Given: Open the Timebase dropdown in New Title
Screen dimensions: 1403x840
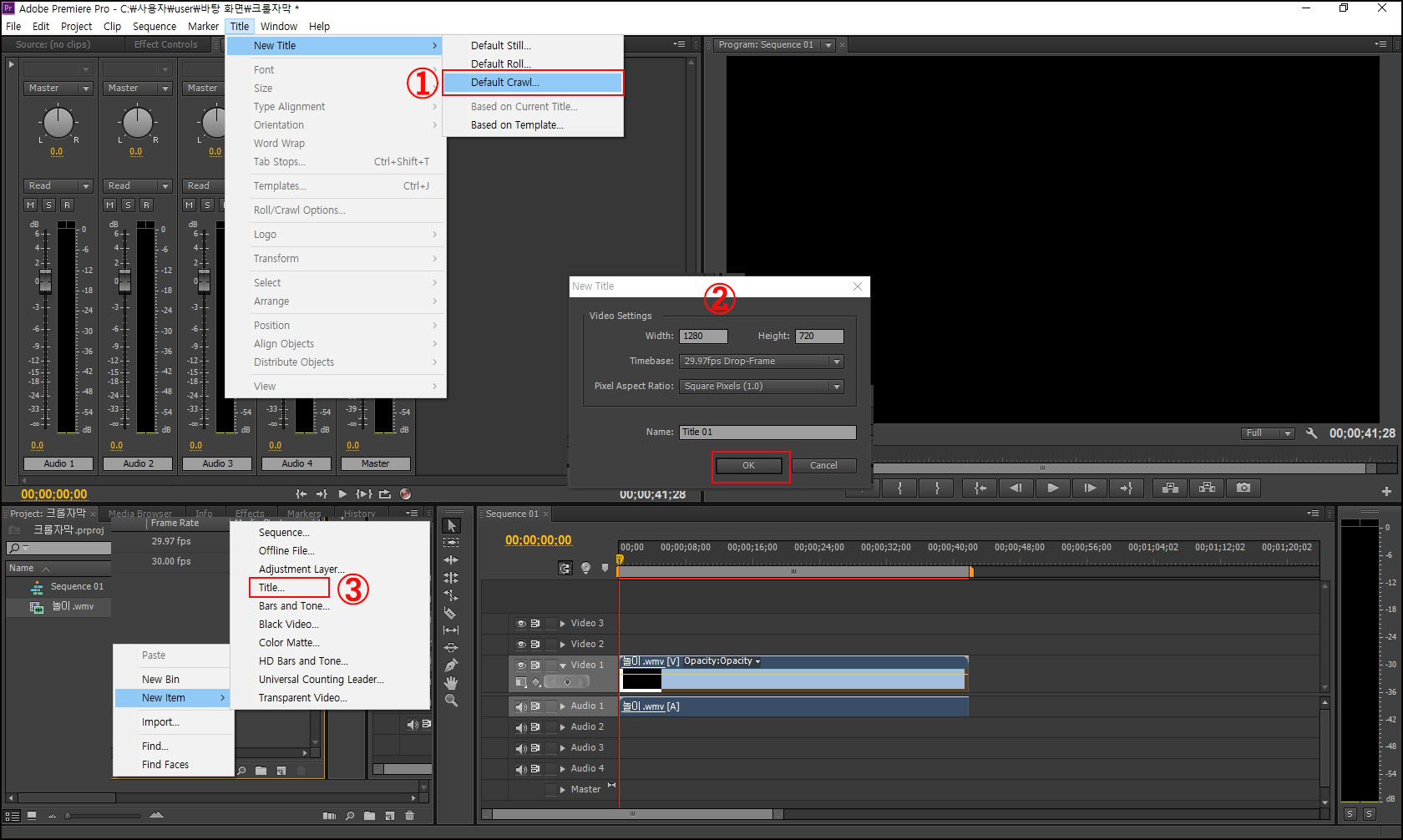Looking at the screenshot, I should (x=761, y=361).
